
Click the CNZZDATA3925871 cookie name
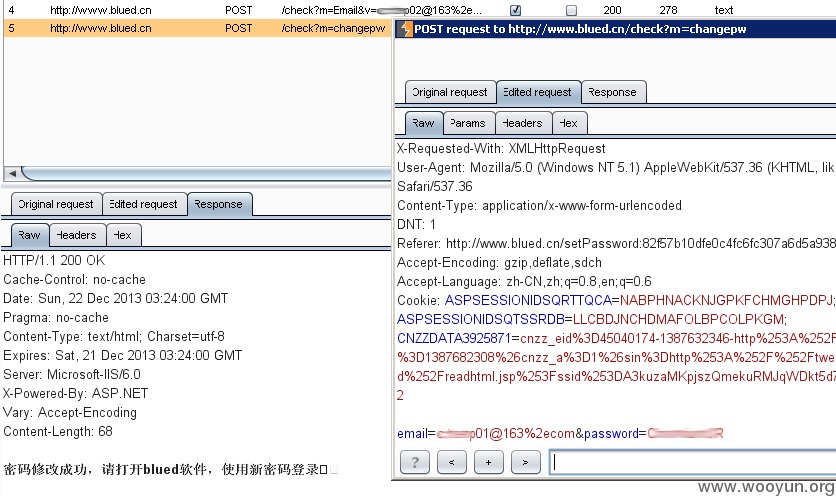[x=454, y=338]
